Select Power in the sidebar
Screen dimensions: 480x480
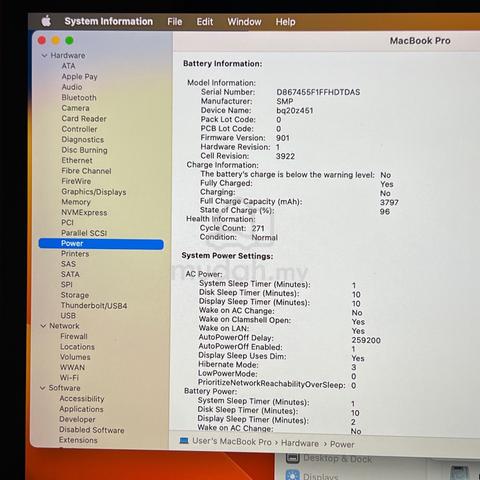pyautogui.click(x=101, y=244)
